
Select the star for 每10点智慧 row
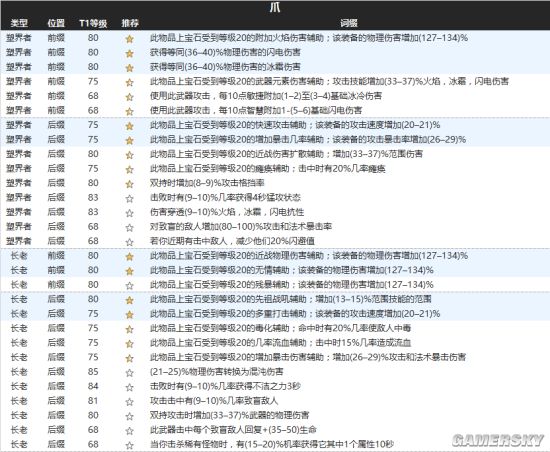pyautogui.click(x=129, y=111)
